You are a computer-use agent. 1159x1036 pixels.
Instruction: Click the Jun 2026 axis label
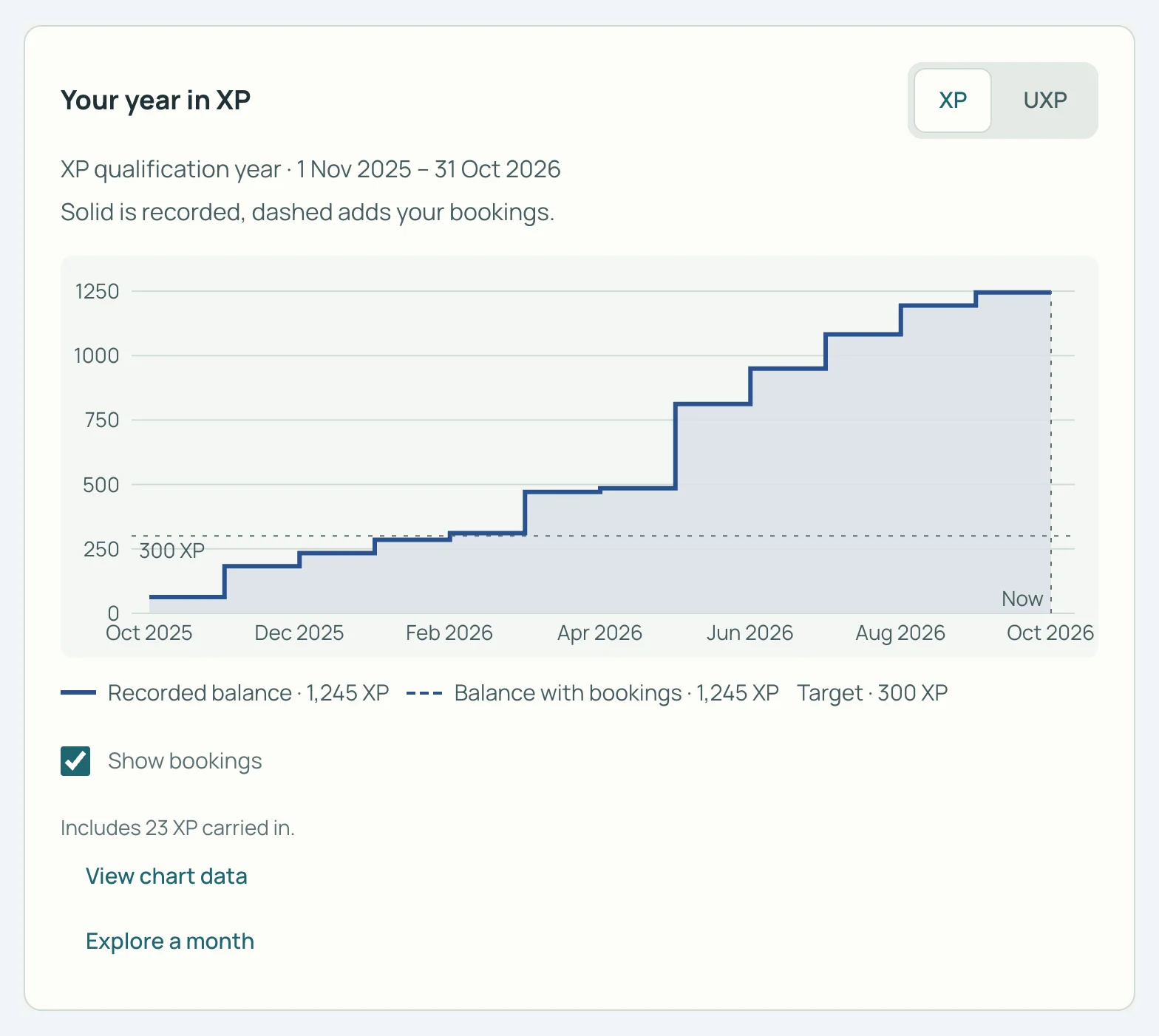750,633
